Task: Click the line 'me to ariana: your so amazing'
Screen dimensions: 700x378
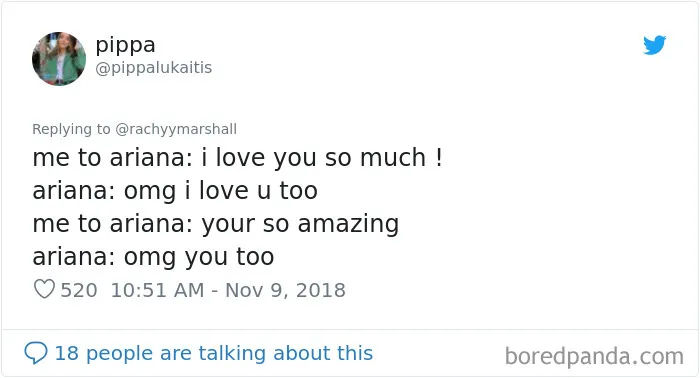Action: point(216,224)
